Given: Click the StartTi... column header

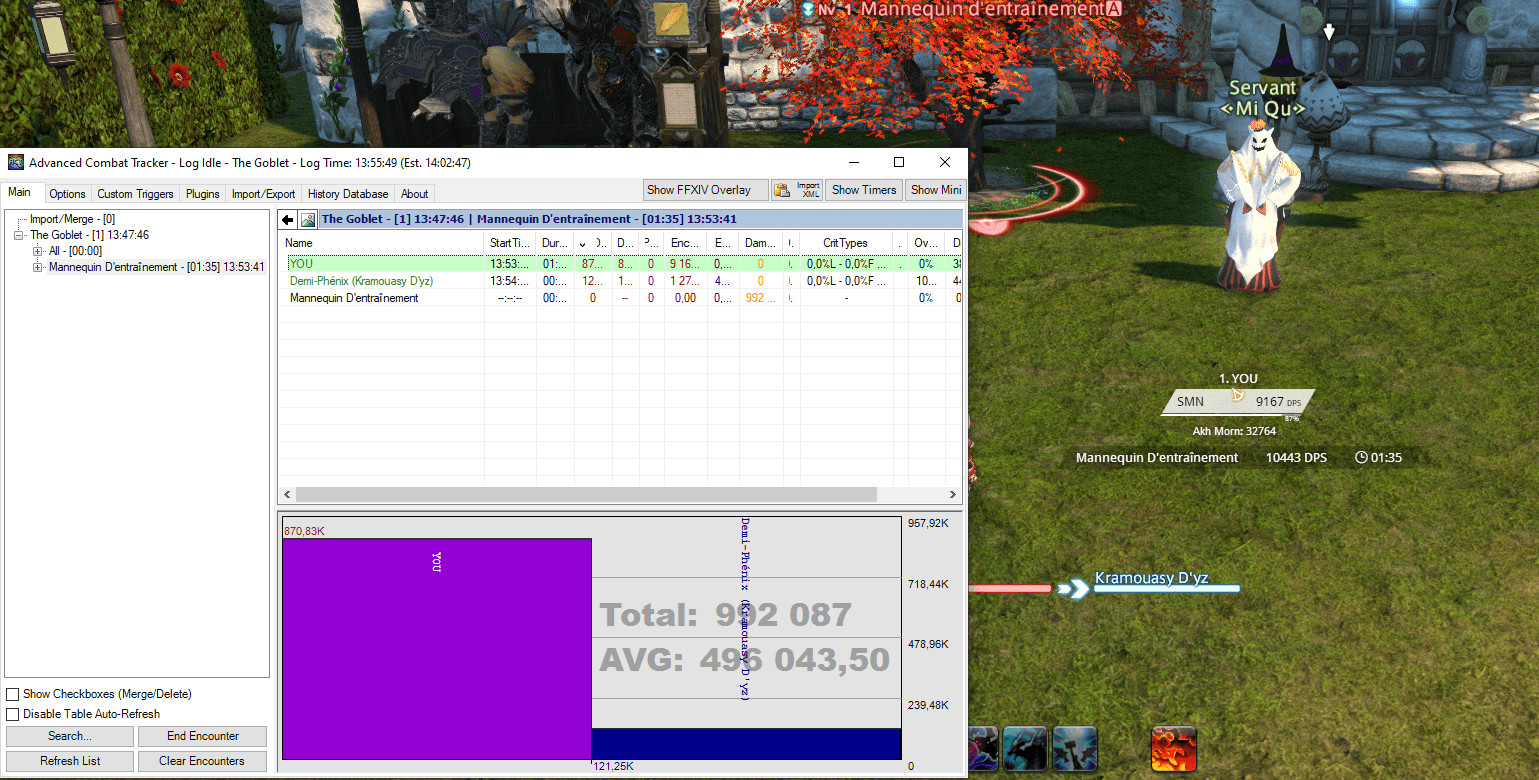Looking at the screenshot, I should [510, 243].
